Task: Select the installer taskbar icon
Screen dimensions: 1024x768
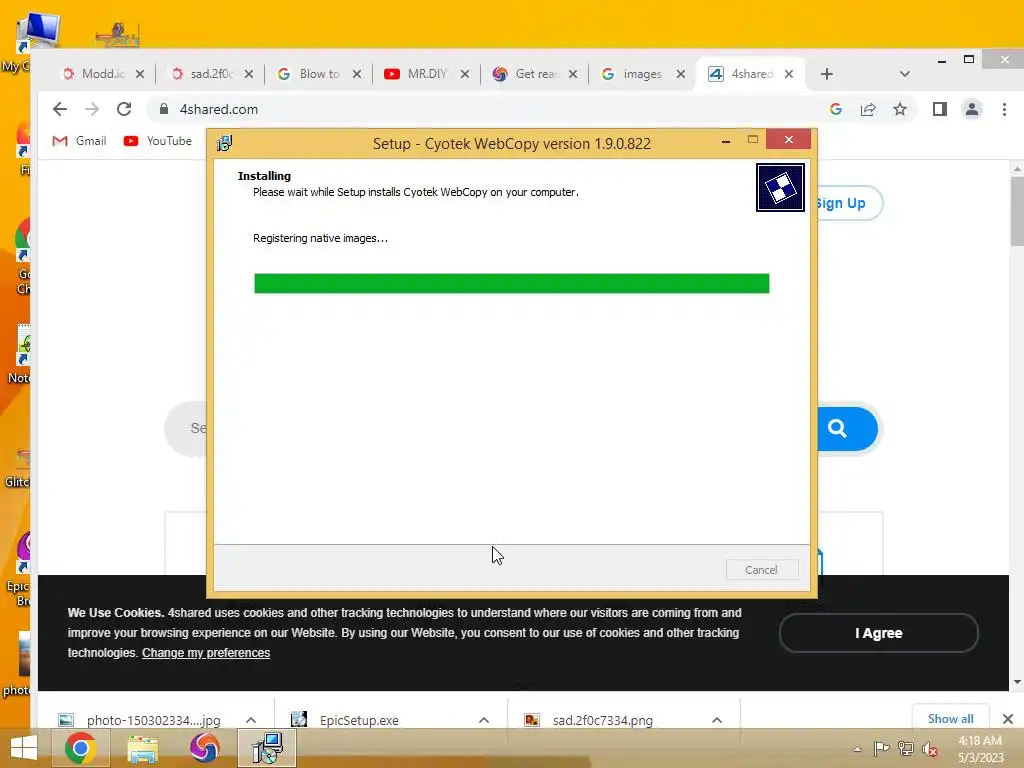Action: pos(267,748)
